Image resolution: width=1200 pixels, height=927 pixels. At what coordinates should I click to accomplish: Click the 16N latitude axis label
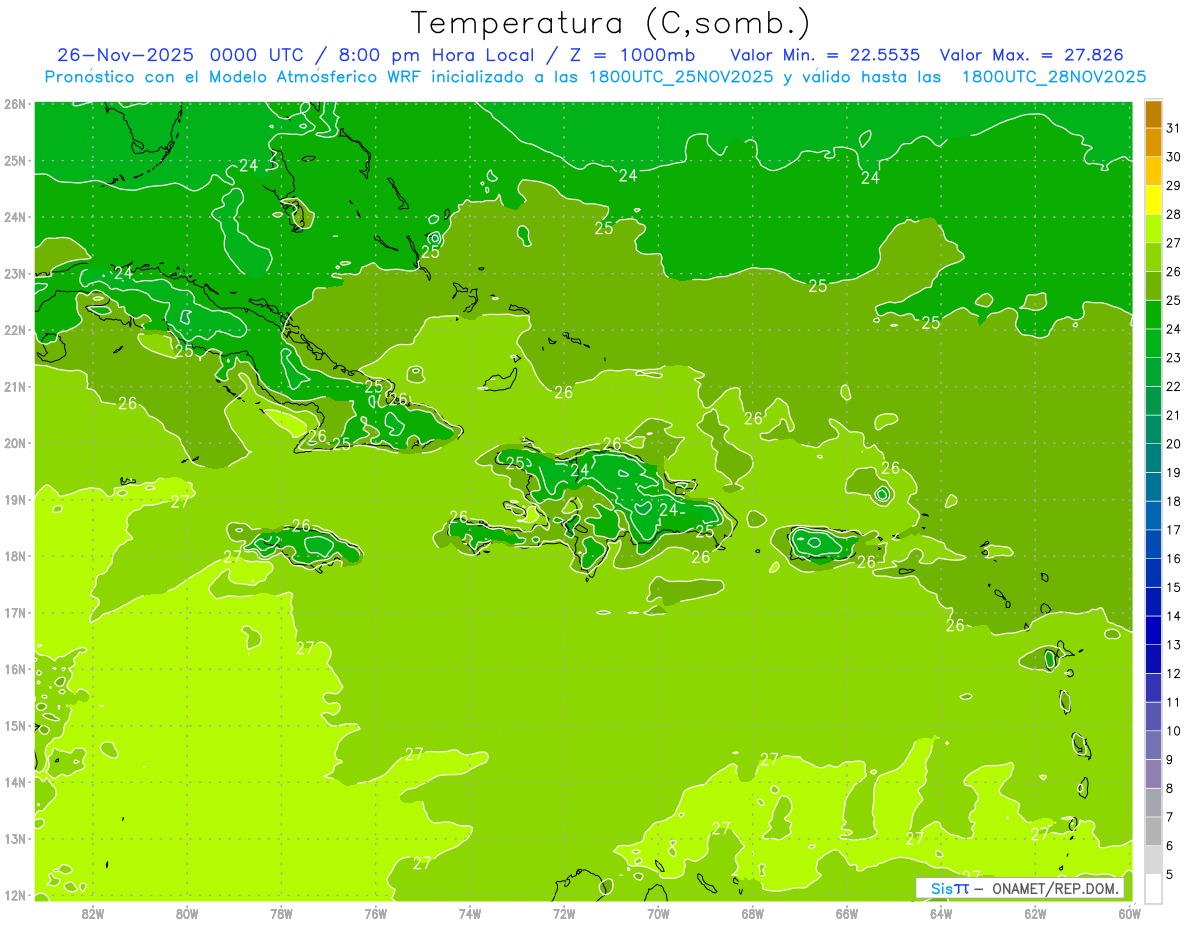point(15,669)
